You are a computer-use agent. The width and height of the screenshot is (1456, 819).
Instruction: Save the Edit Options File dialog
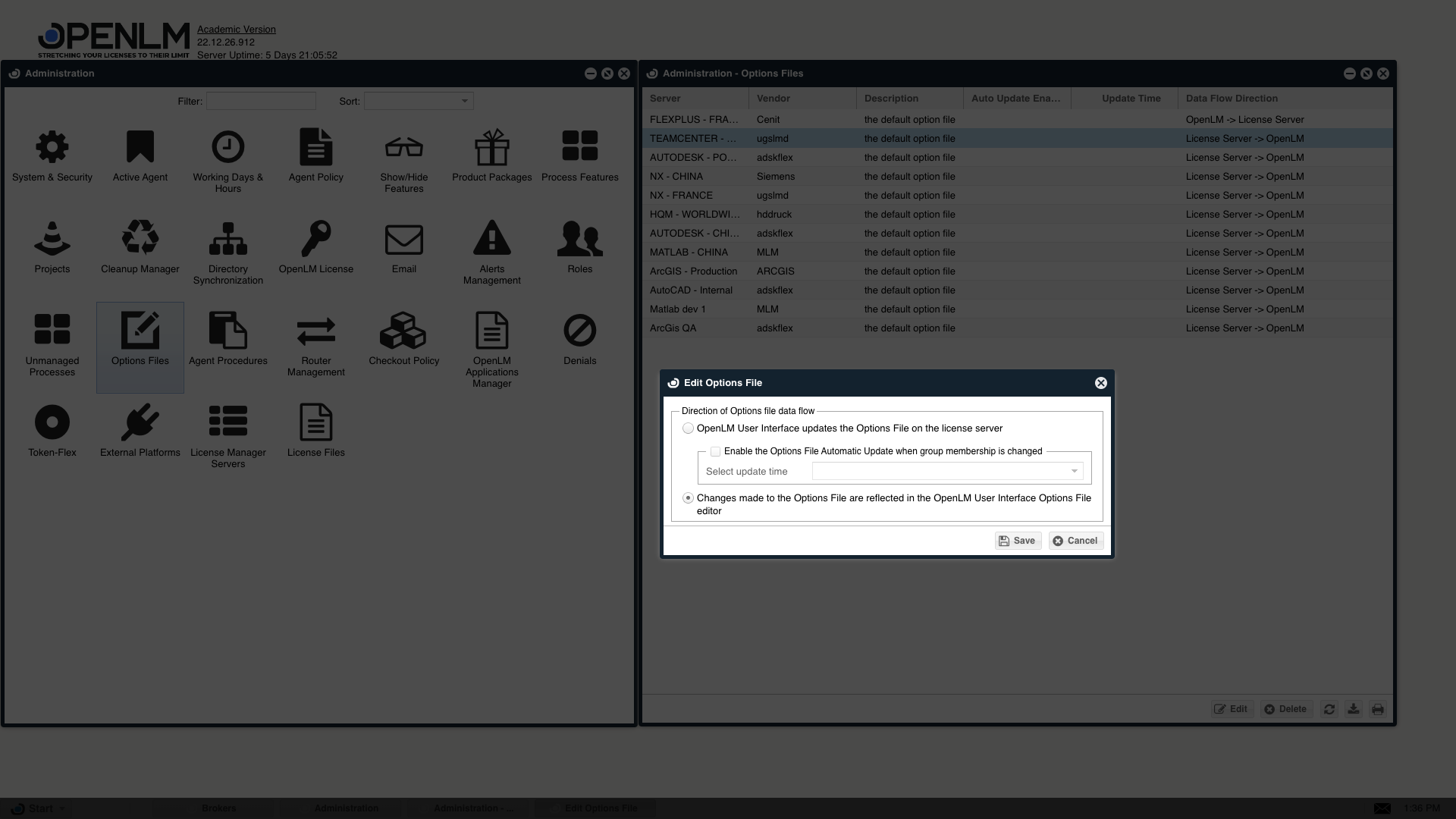(1017, 541)
